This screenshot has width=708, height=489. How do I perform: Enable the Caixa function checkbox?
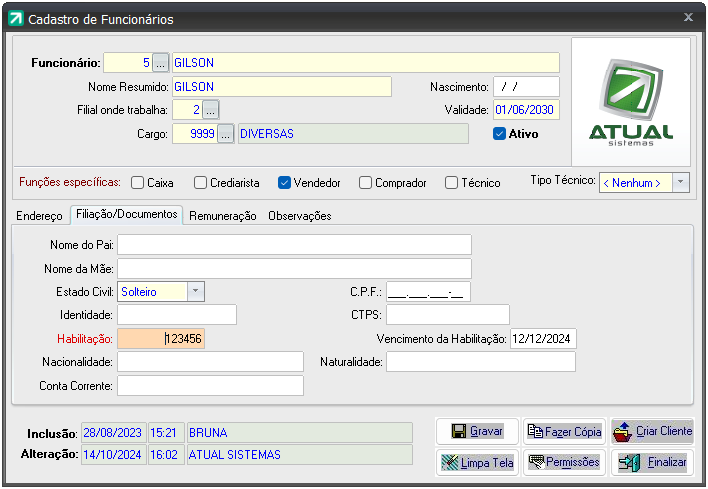[x=137, y=183]
